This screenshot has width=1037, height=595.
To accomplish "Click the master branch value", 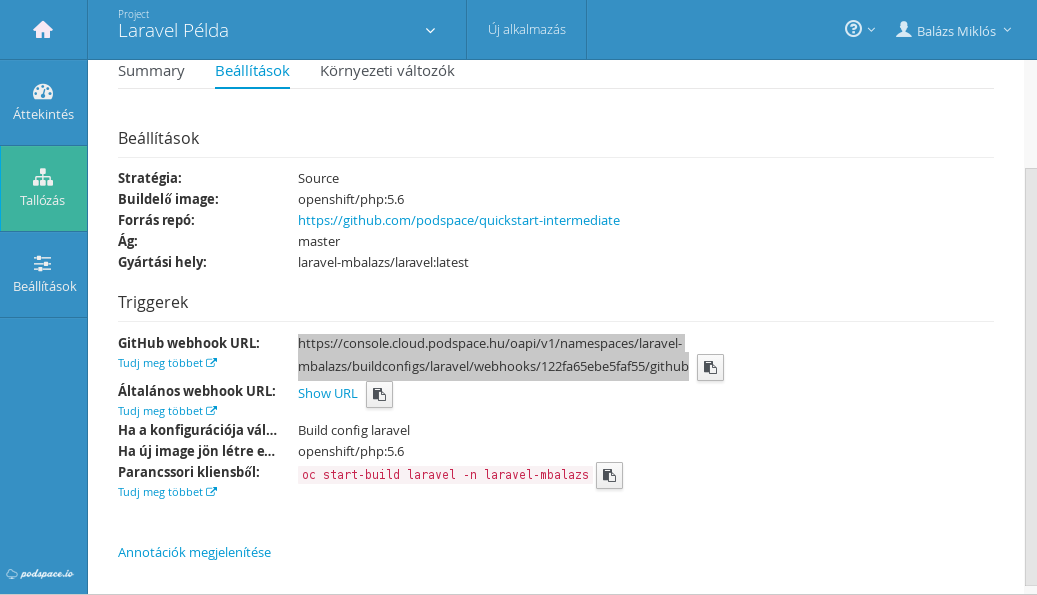I will point(319,242).
